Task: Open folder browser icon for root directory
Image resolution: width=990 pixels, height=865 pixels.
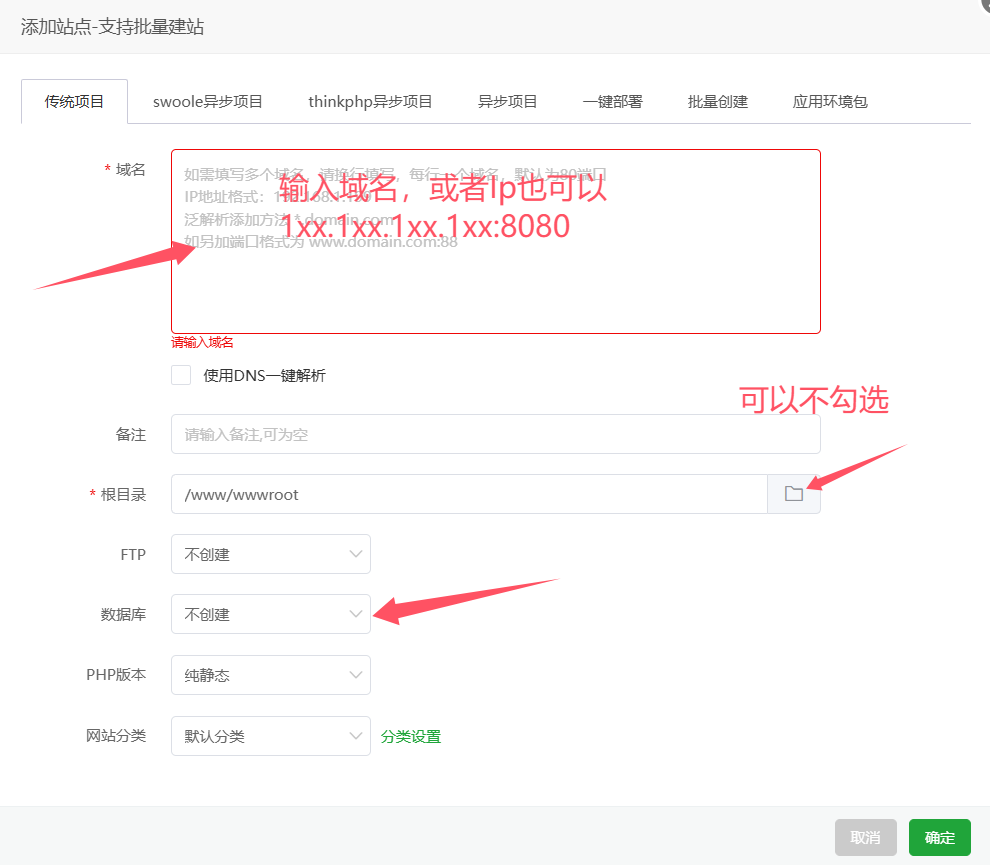Action: coord(794,494)
